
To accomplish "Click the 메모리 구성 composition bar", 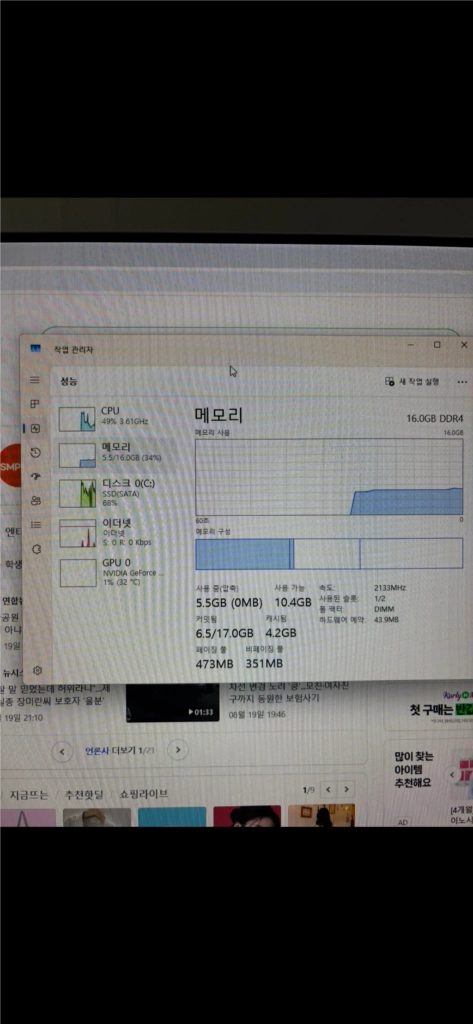I will (329, 554).
